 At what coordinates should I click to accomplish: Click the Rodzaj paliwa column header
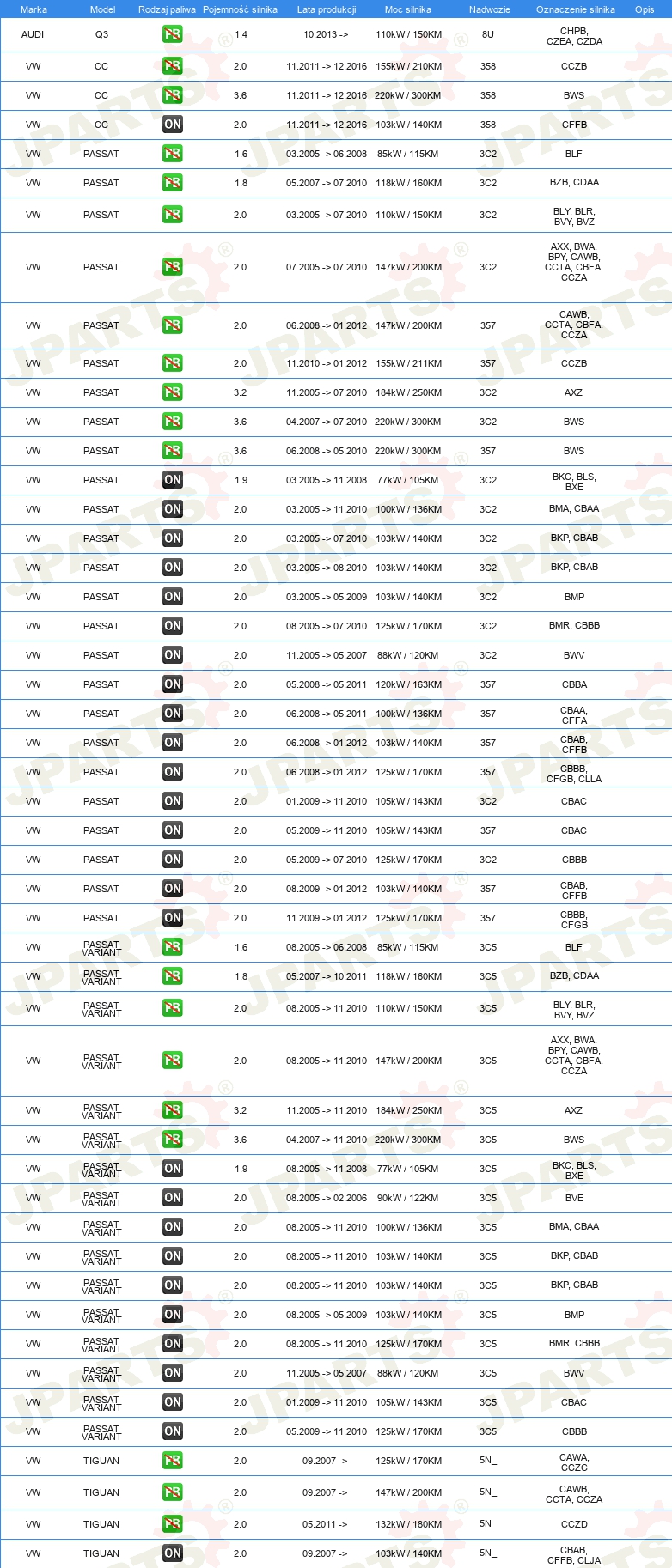(x=167, y=9)
